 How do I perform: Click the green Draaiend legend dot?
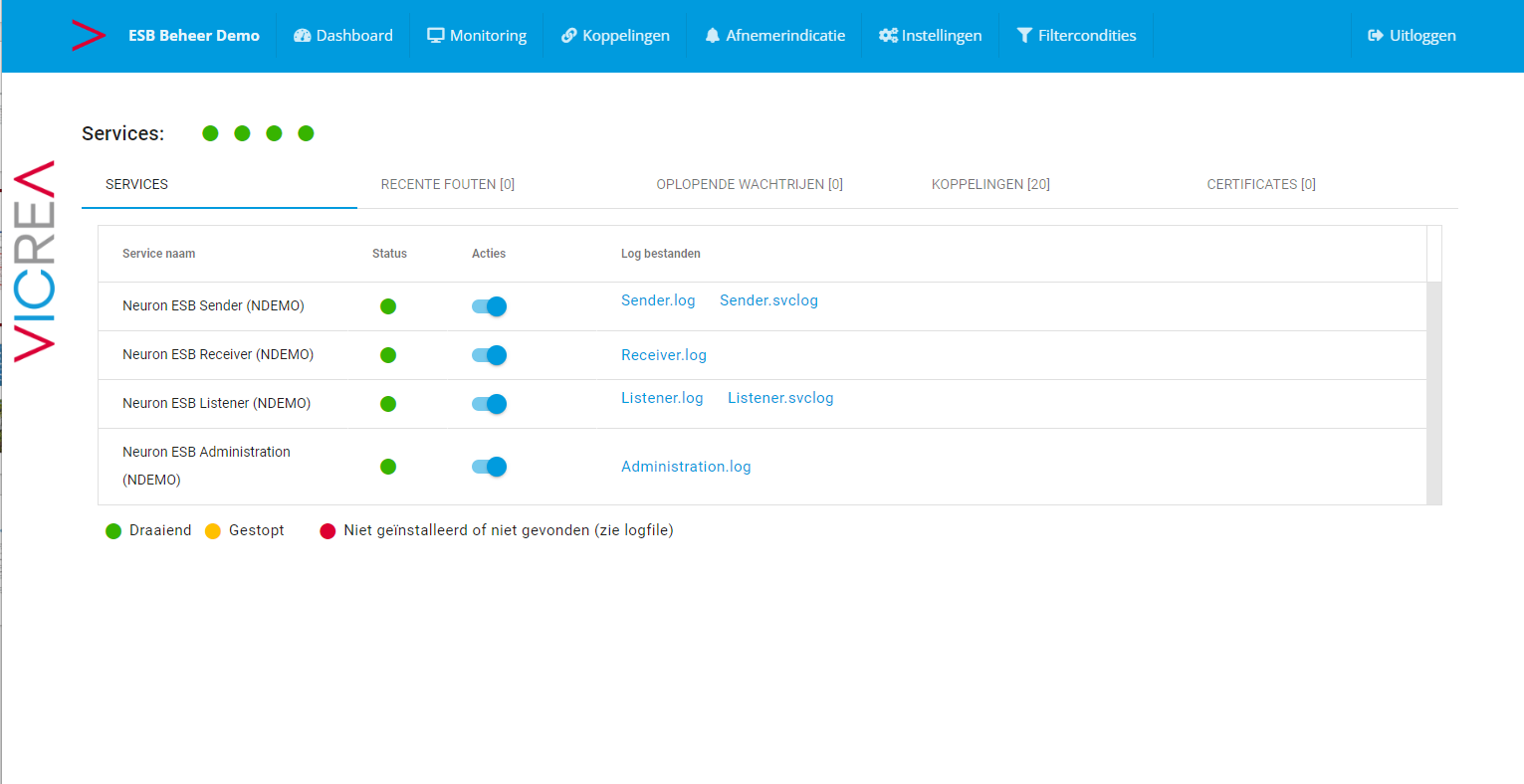point(113,531)
